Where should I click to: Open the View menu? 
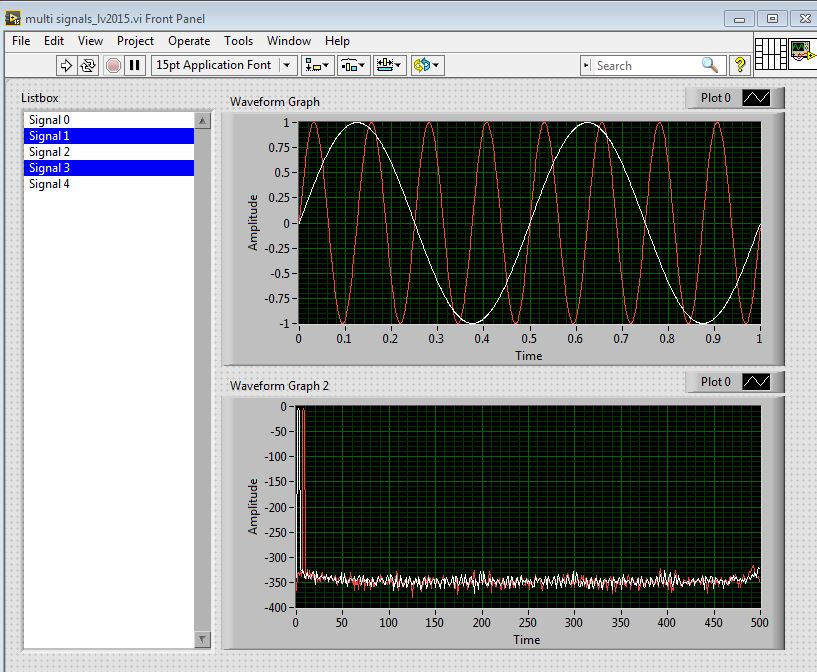(x=90, y=41)
